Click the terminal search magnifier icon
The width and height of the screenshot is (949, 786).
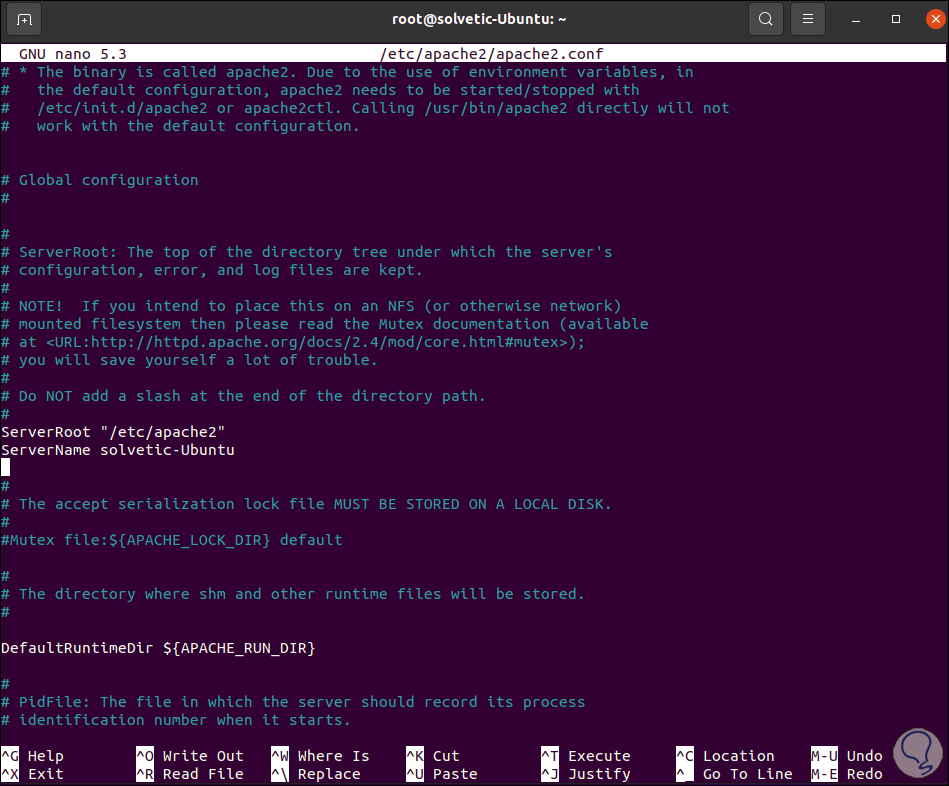pos(766,19)
